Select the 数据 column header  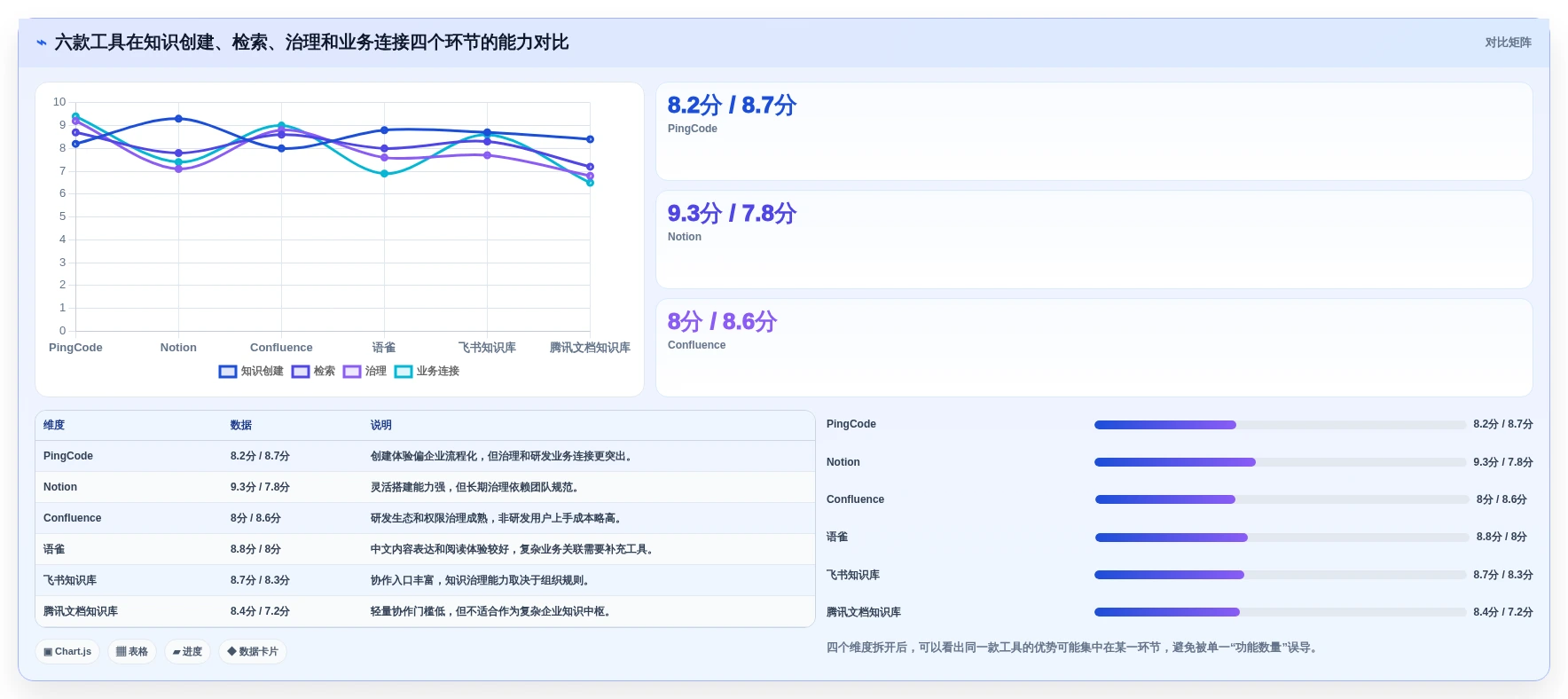tap(241, 425)
